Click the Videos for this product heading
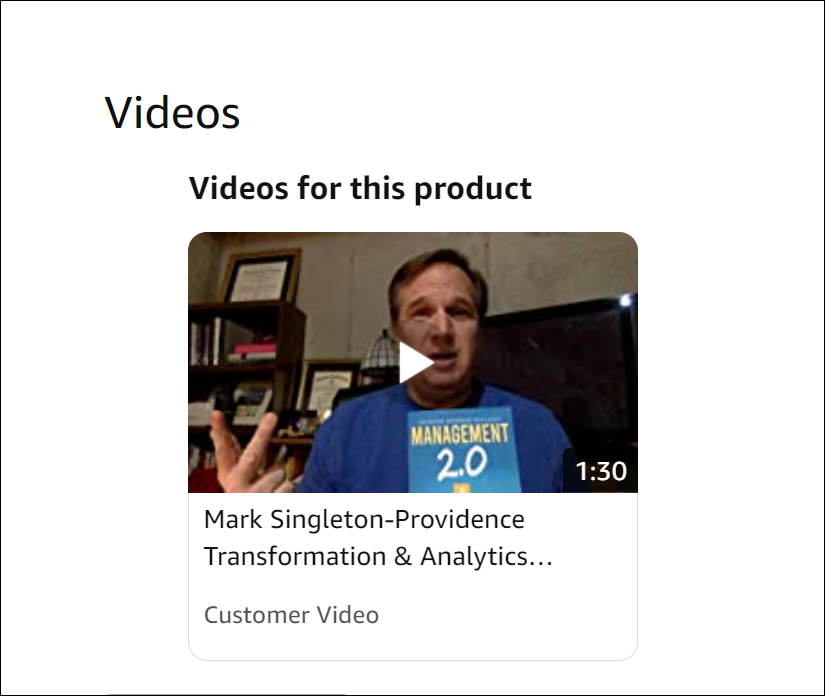Screen dimensions: 825x696 tap(360, 188)
